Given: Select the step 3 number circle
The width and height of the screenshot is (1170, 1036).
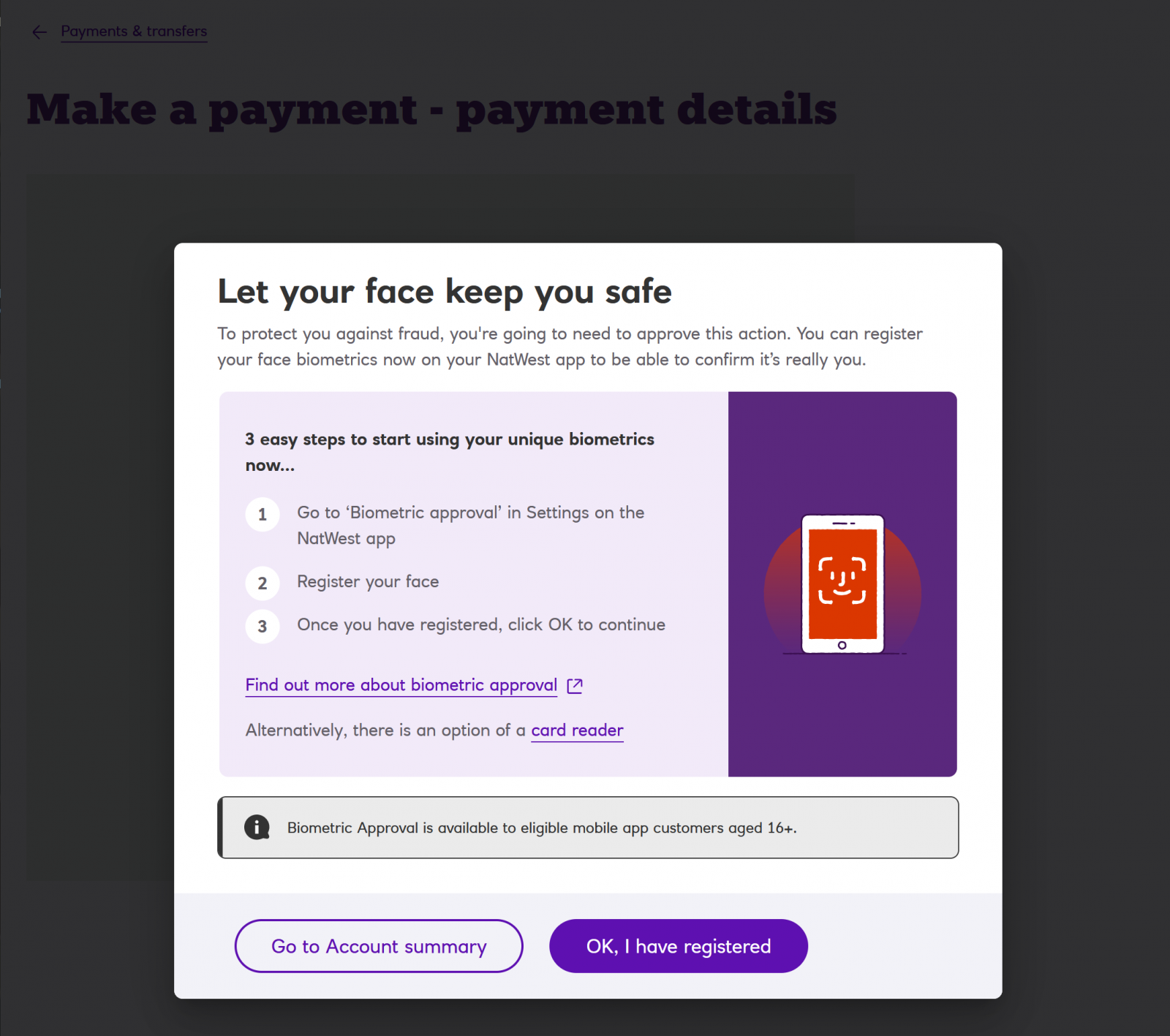Looking at the screenshot, I should (263, 627).
